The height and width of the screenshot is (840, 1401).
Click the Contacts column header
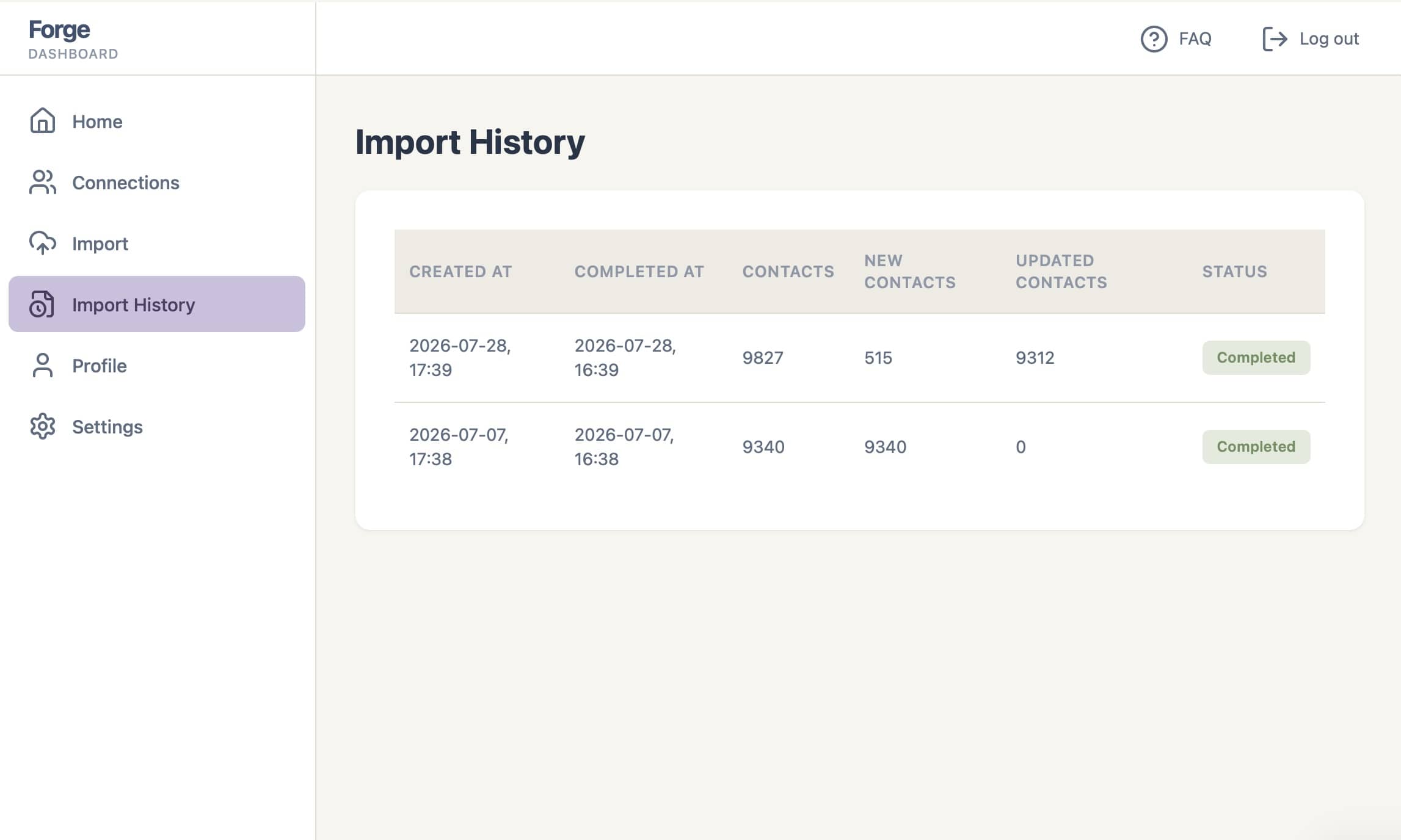point(788,272)
